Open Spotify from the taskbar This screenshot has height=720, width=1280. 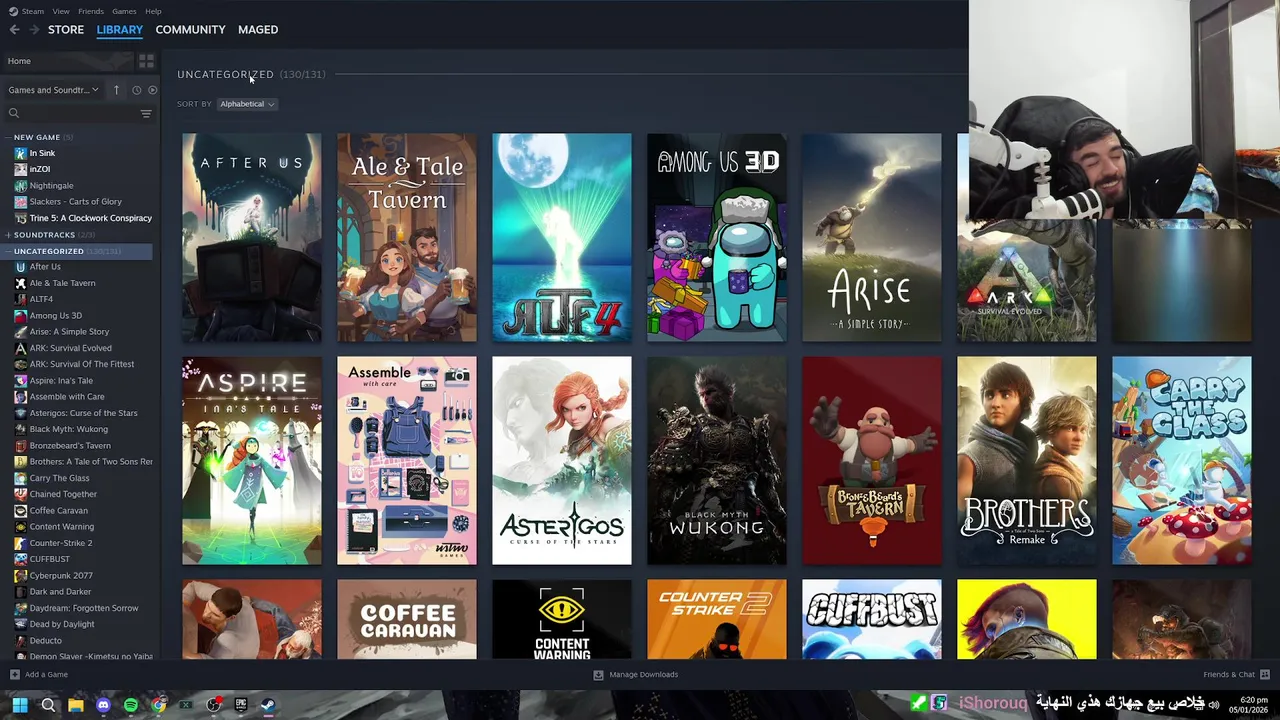(131, 705)
